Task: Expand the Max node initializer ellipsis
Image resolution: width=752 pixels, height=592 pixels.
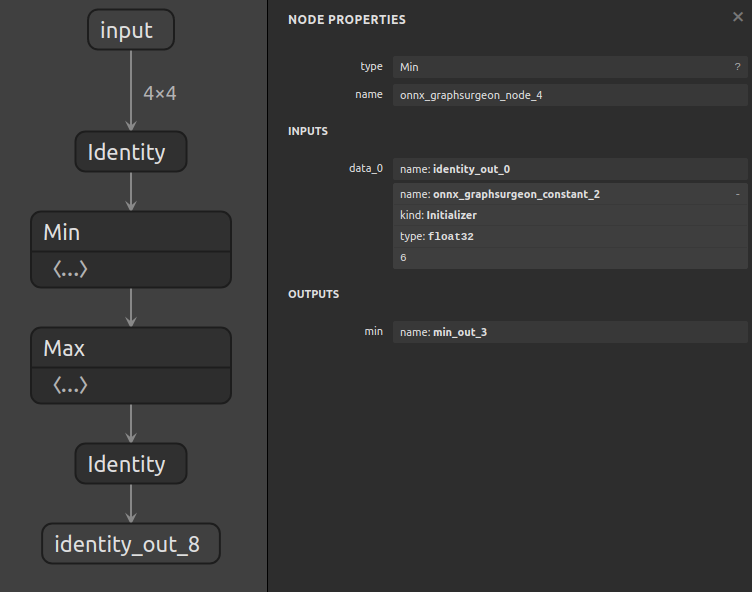Action: 70,385
